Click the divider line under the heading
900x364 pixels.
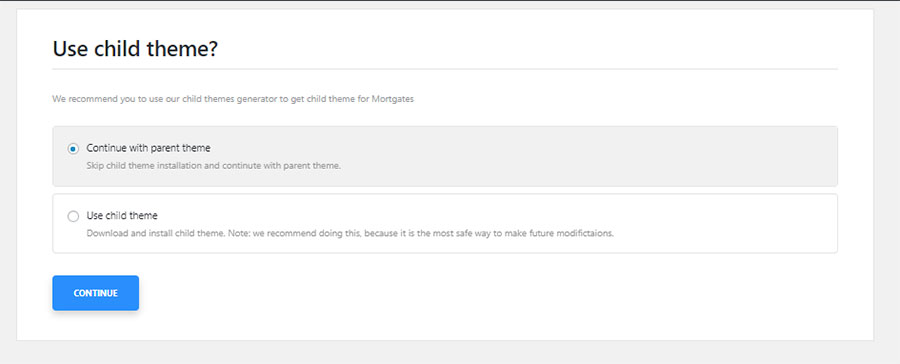click(445, 69)
